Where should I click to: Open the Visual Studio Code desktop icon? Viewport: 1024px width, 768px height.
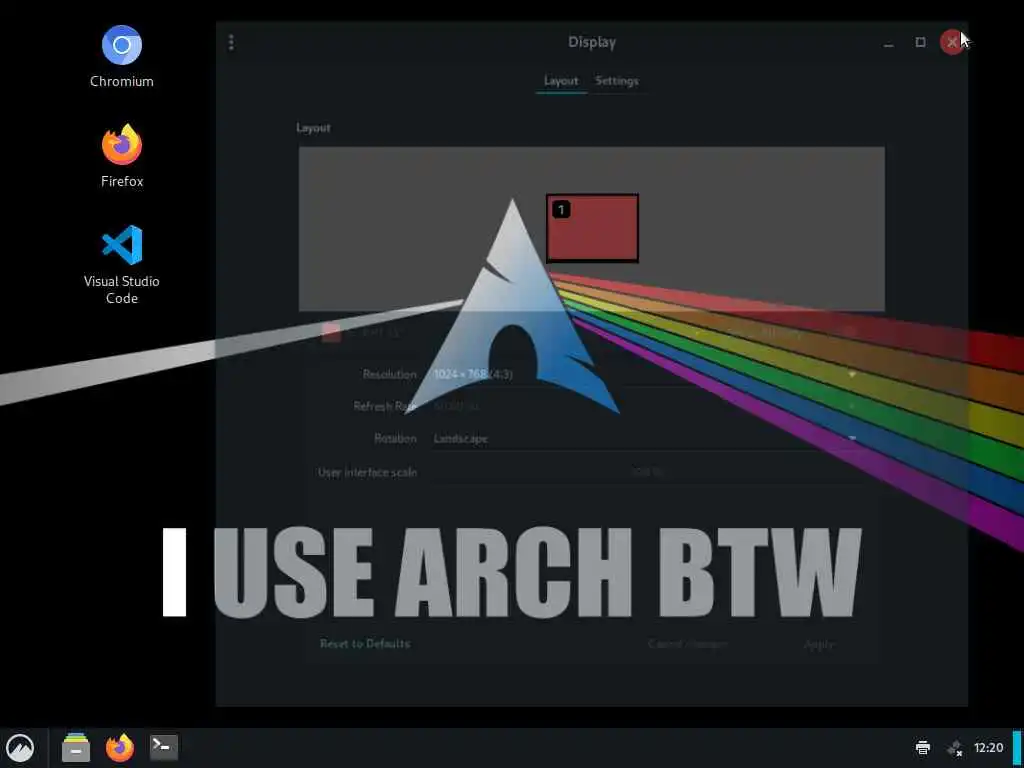click(121, 264)
